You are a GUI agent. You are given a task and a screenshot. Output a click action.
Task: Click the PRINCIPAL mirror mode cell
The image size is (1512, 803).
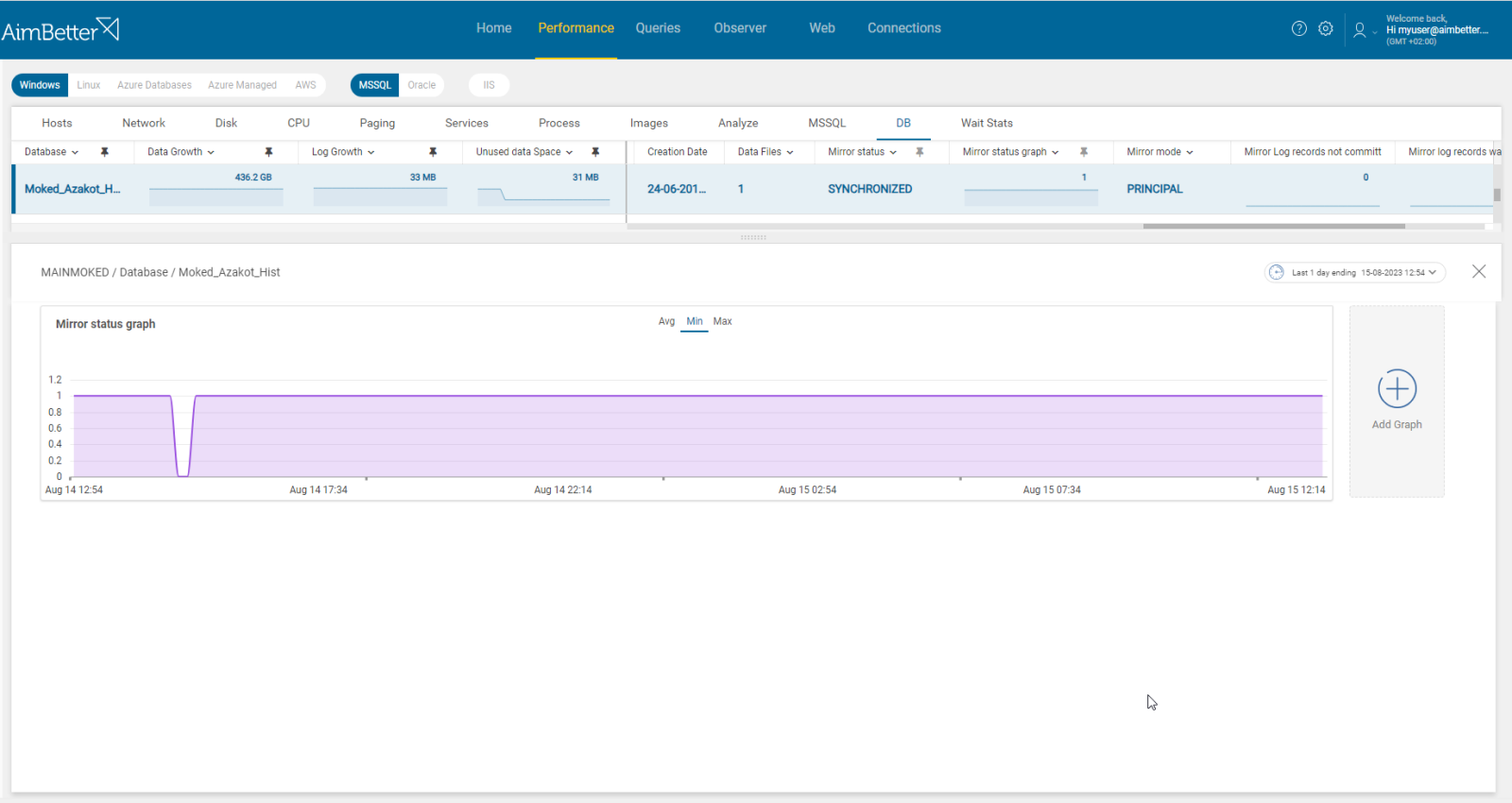pos(1154,189)
